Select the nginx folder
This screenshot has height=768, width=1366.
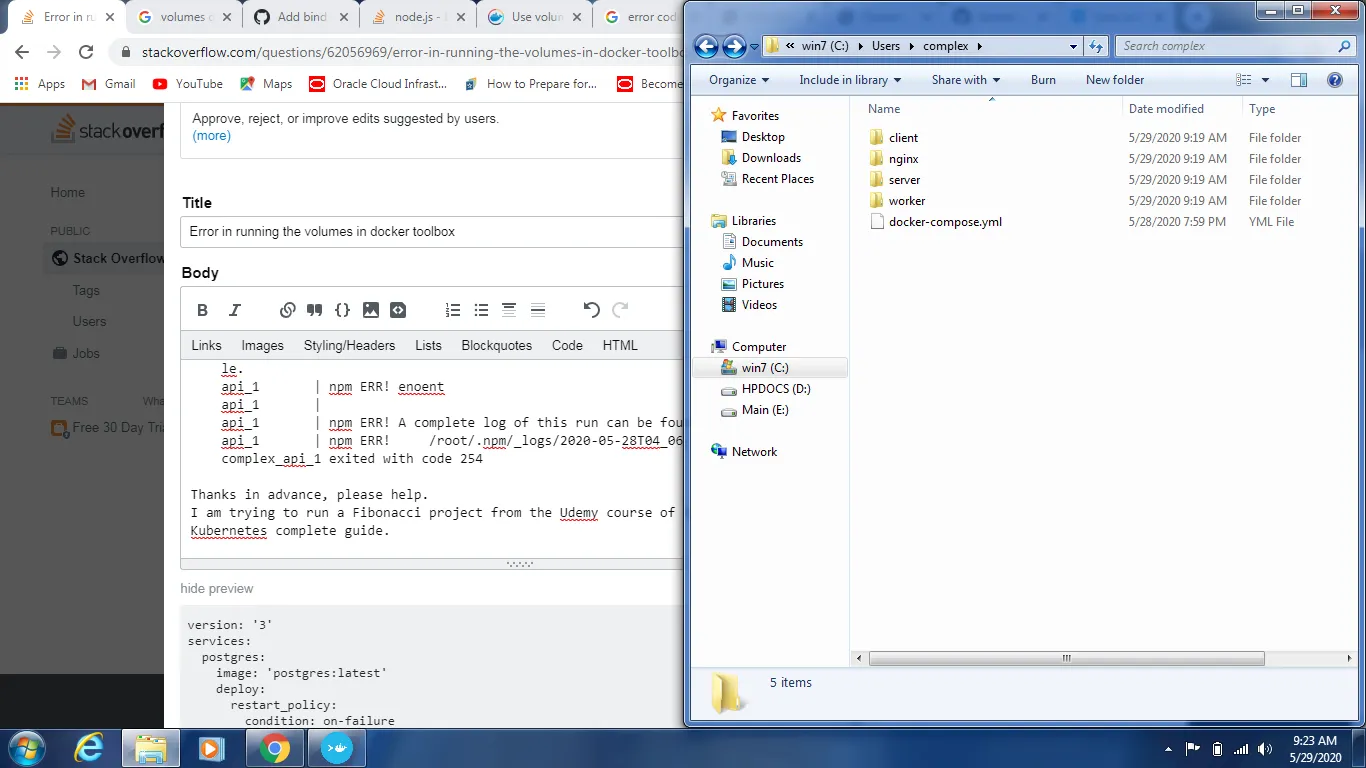[903, 159]
